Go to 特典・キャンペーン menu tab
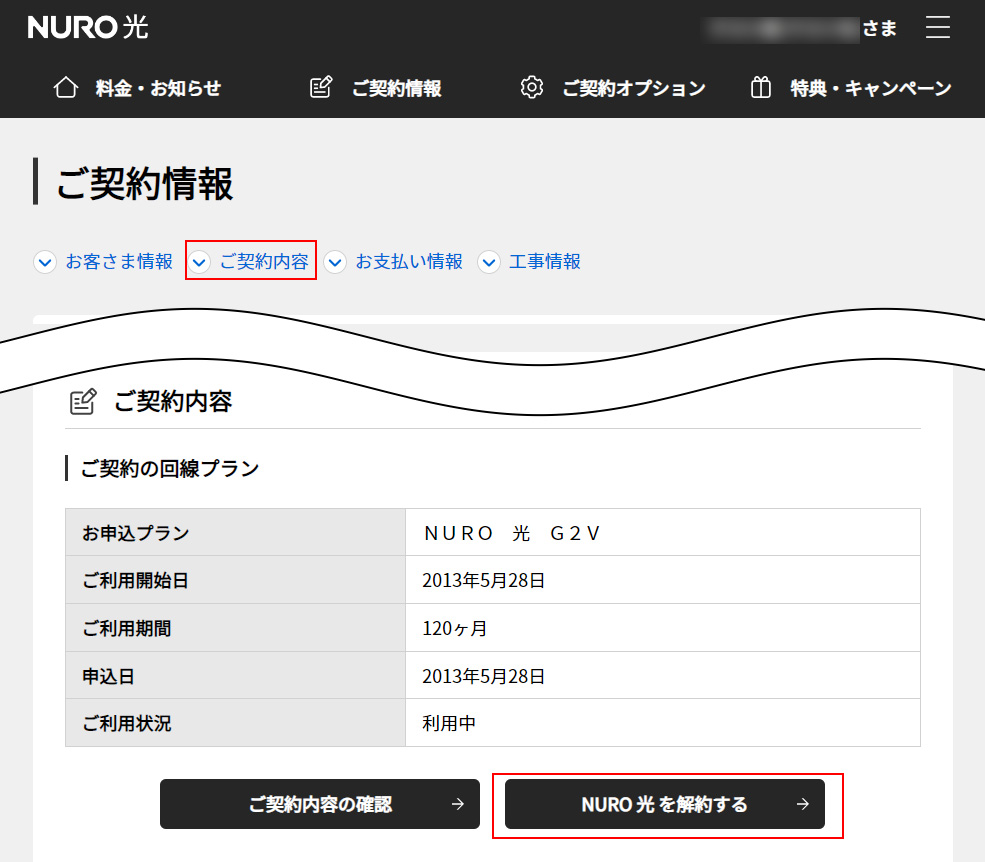This screenshot has width=985, height=862. tap(870, 88)
